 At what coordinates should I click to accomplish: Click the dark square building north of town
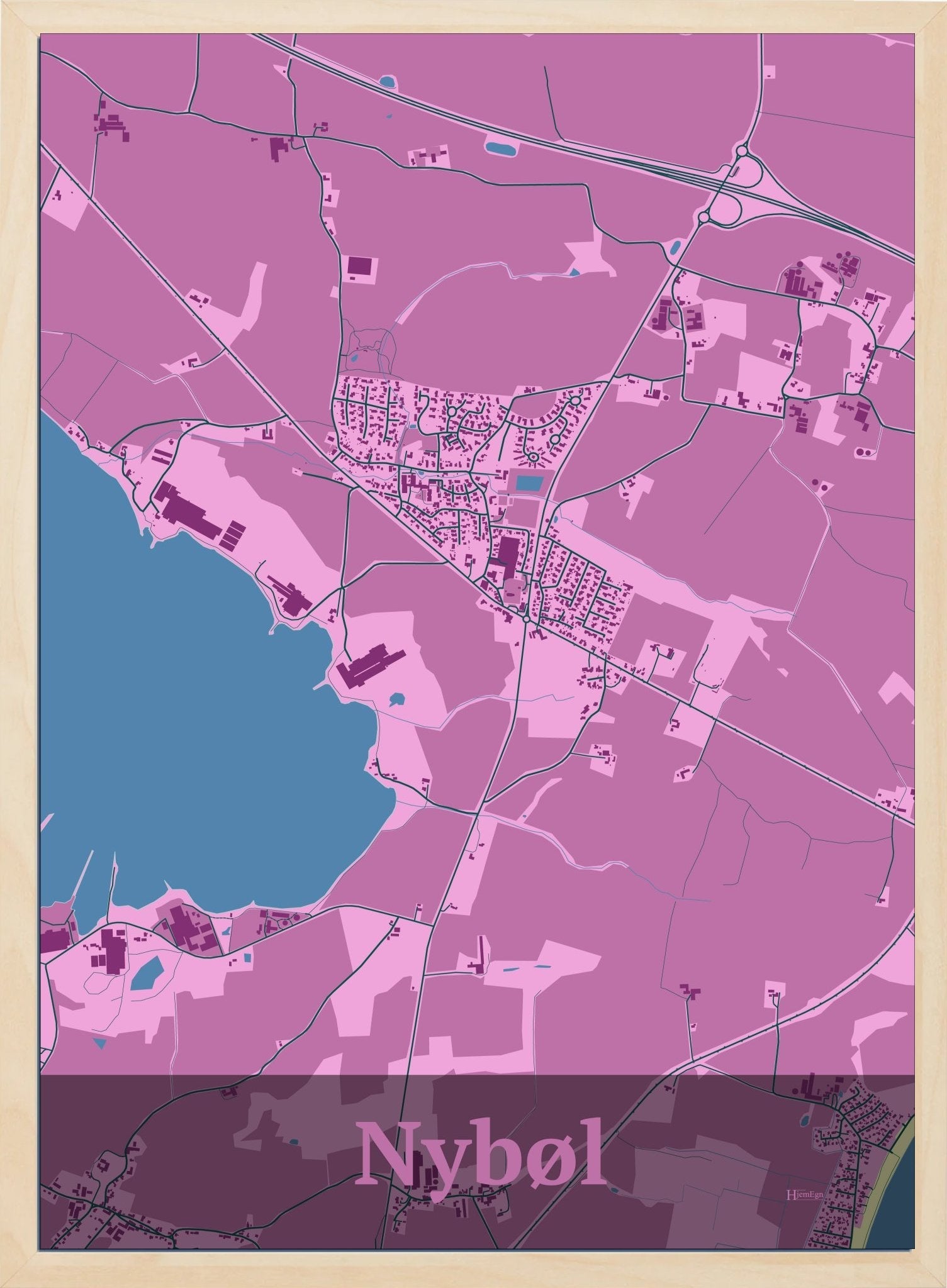pos(360,267)
